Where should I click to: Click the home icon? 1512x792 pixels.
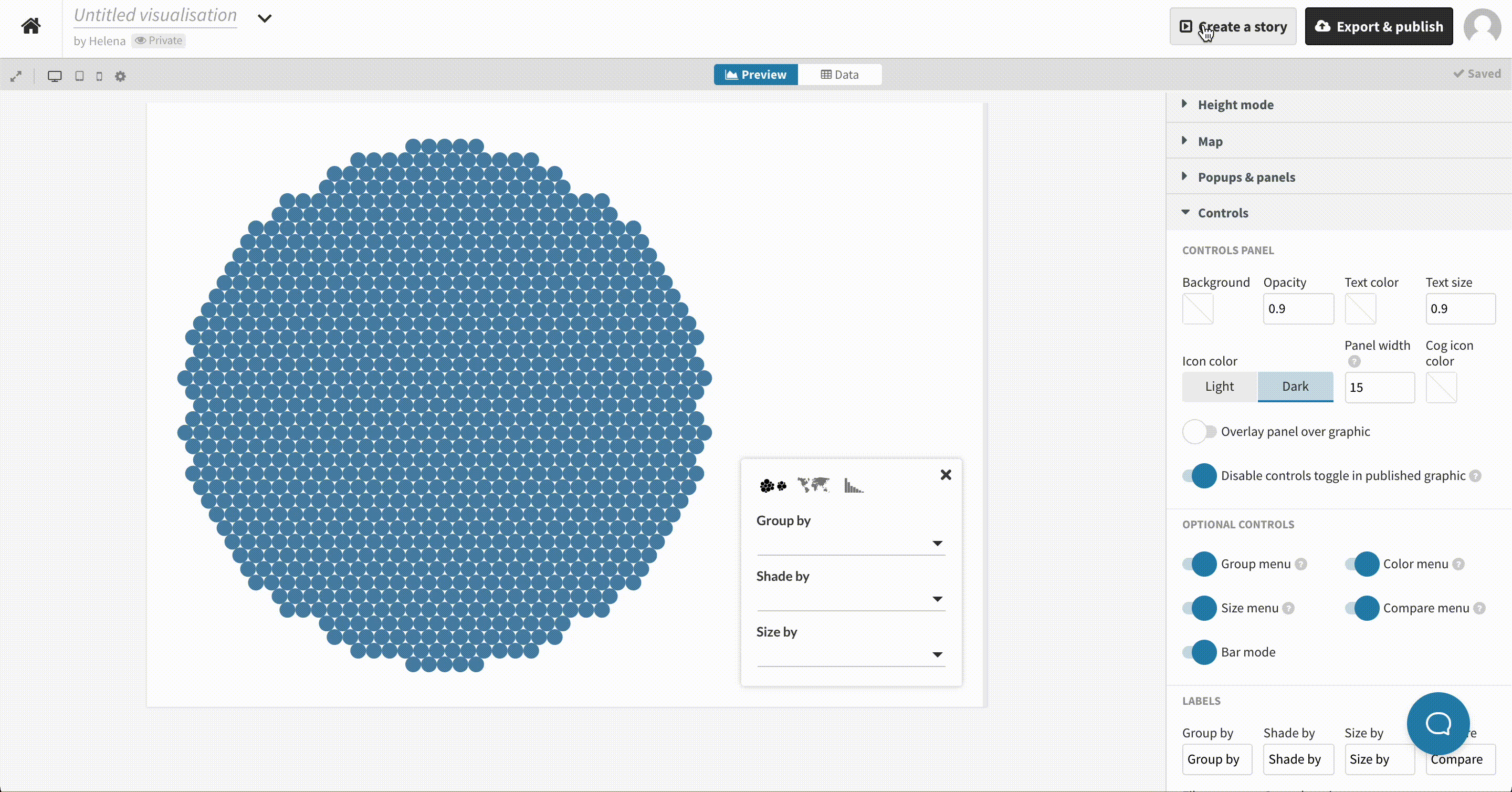[30, 26]
